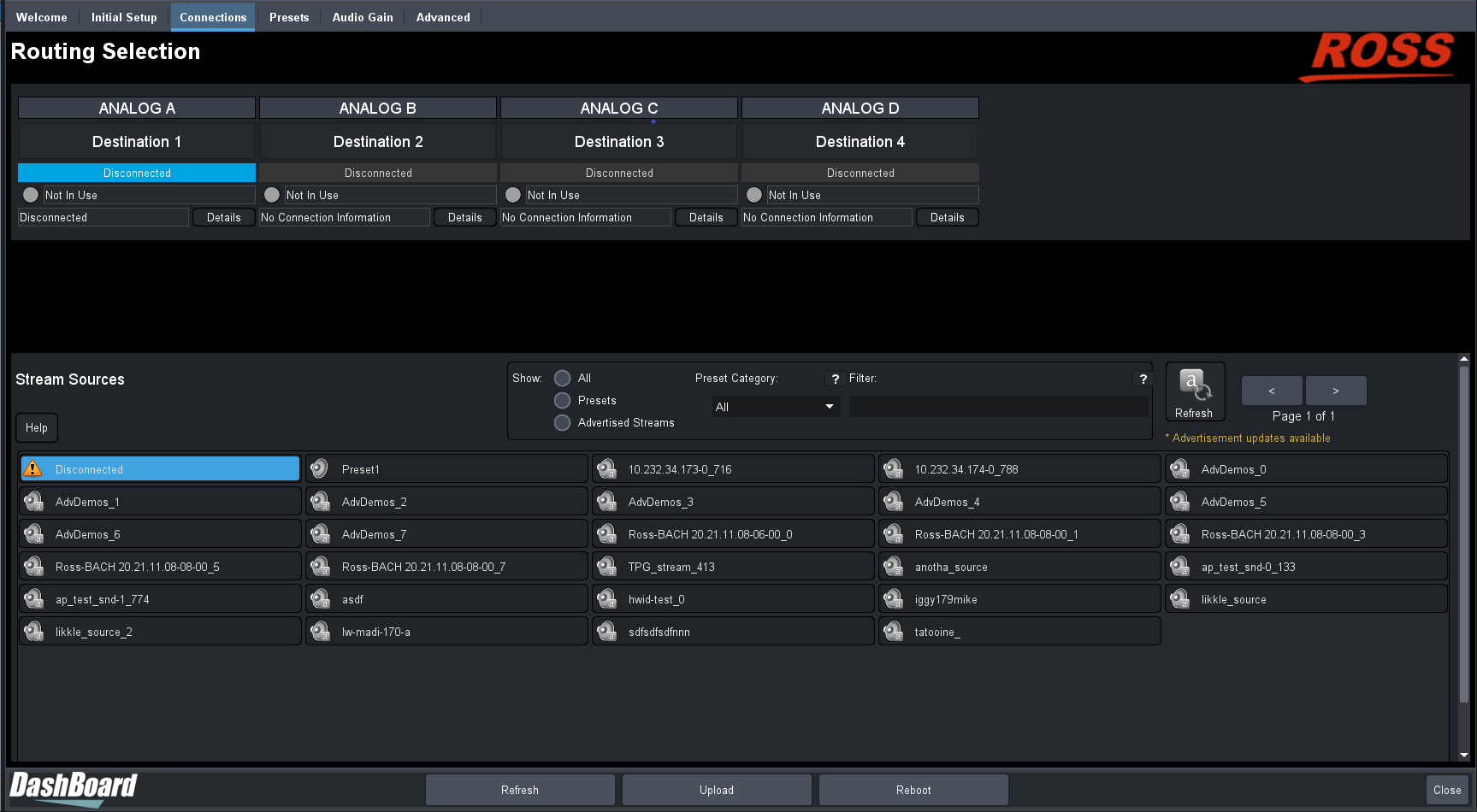Select the sdfsdfsdfnnn stream source
The width and height of the screenshot is (1477, 812).
click(733, 632)
